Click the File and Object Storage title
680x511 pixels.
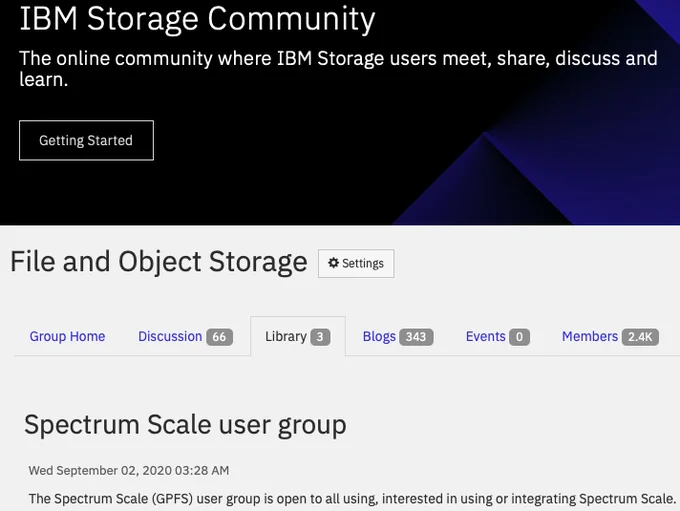pyautogui.click(x=159, y=262)
